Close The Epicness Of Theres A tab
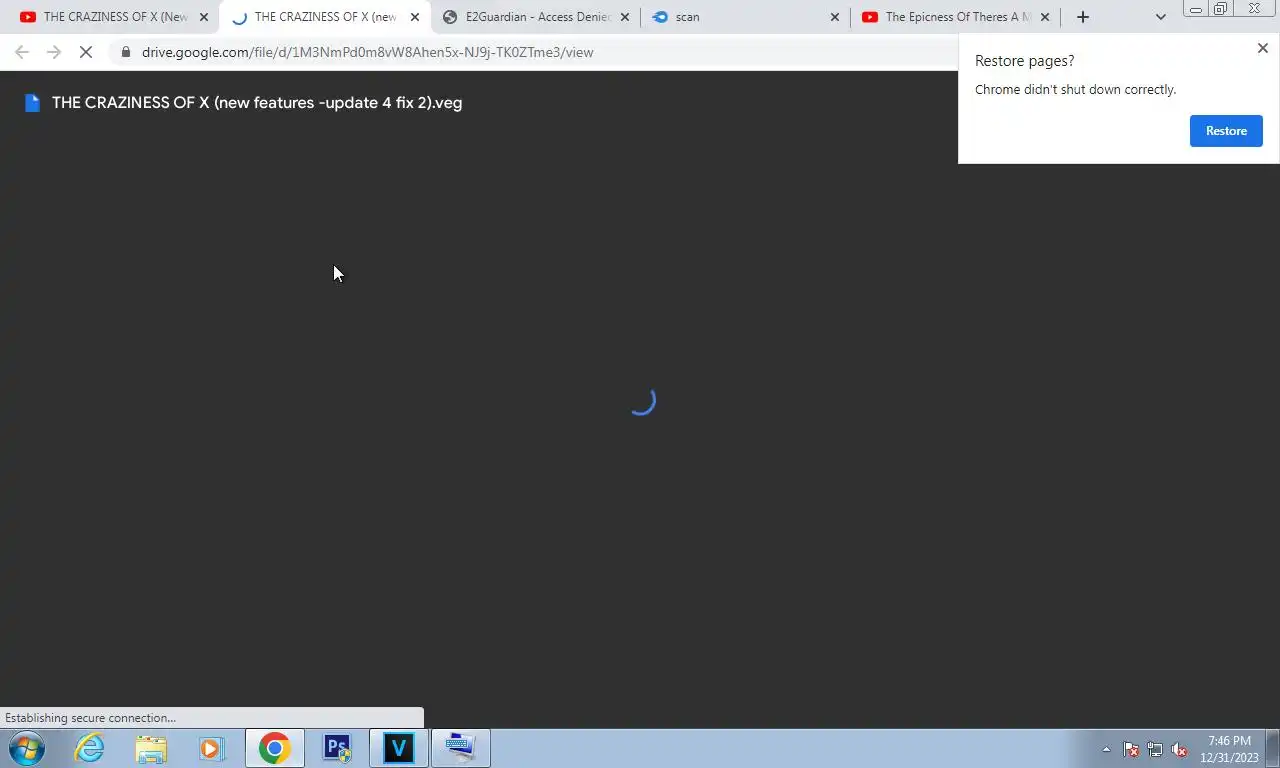Image resolution: width=1280 pixels, height=768 pixels. [1046, 17]
